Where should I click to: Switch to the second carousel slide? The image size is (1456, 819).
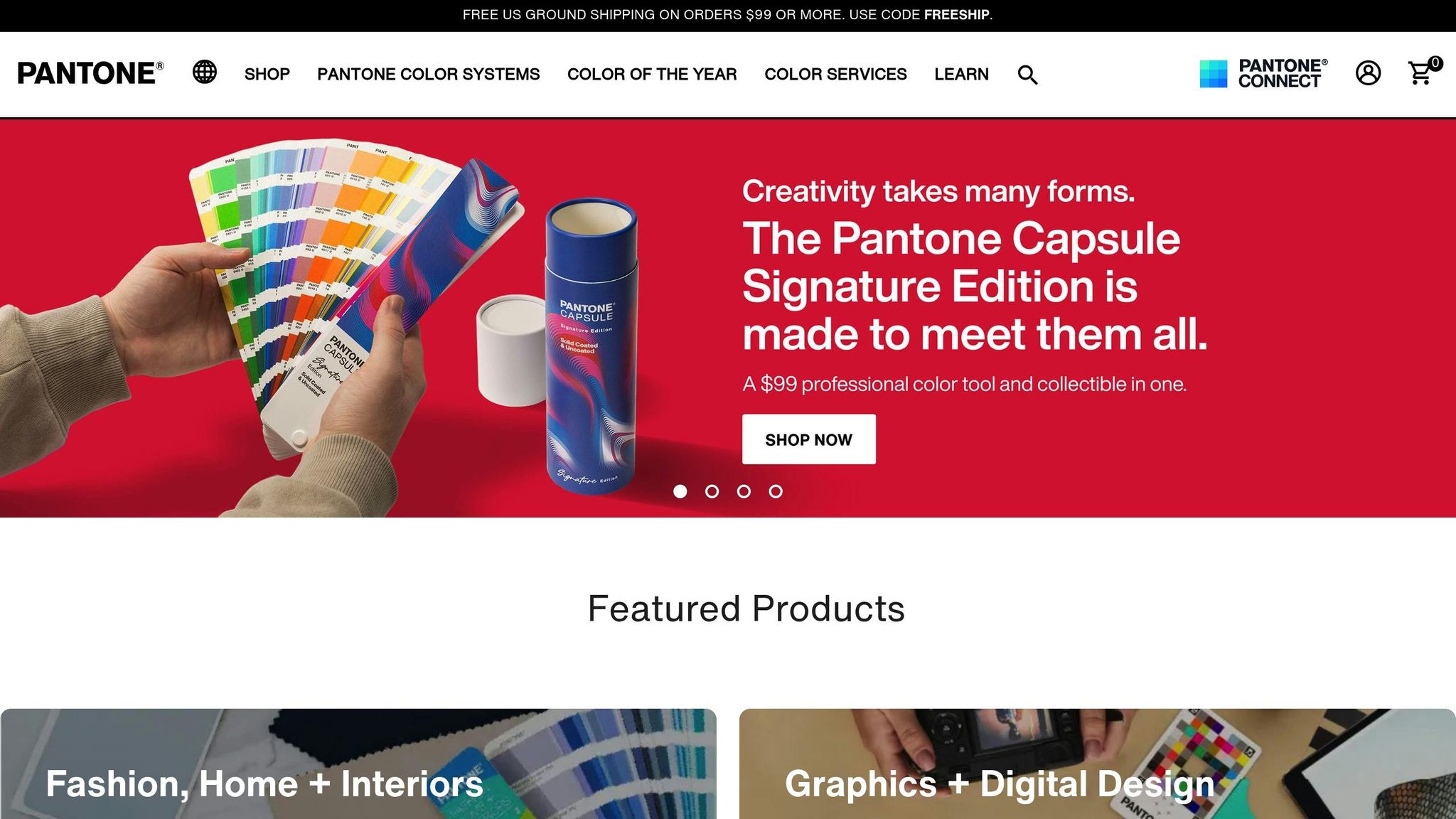[712, 491]
